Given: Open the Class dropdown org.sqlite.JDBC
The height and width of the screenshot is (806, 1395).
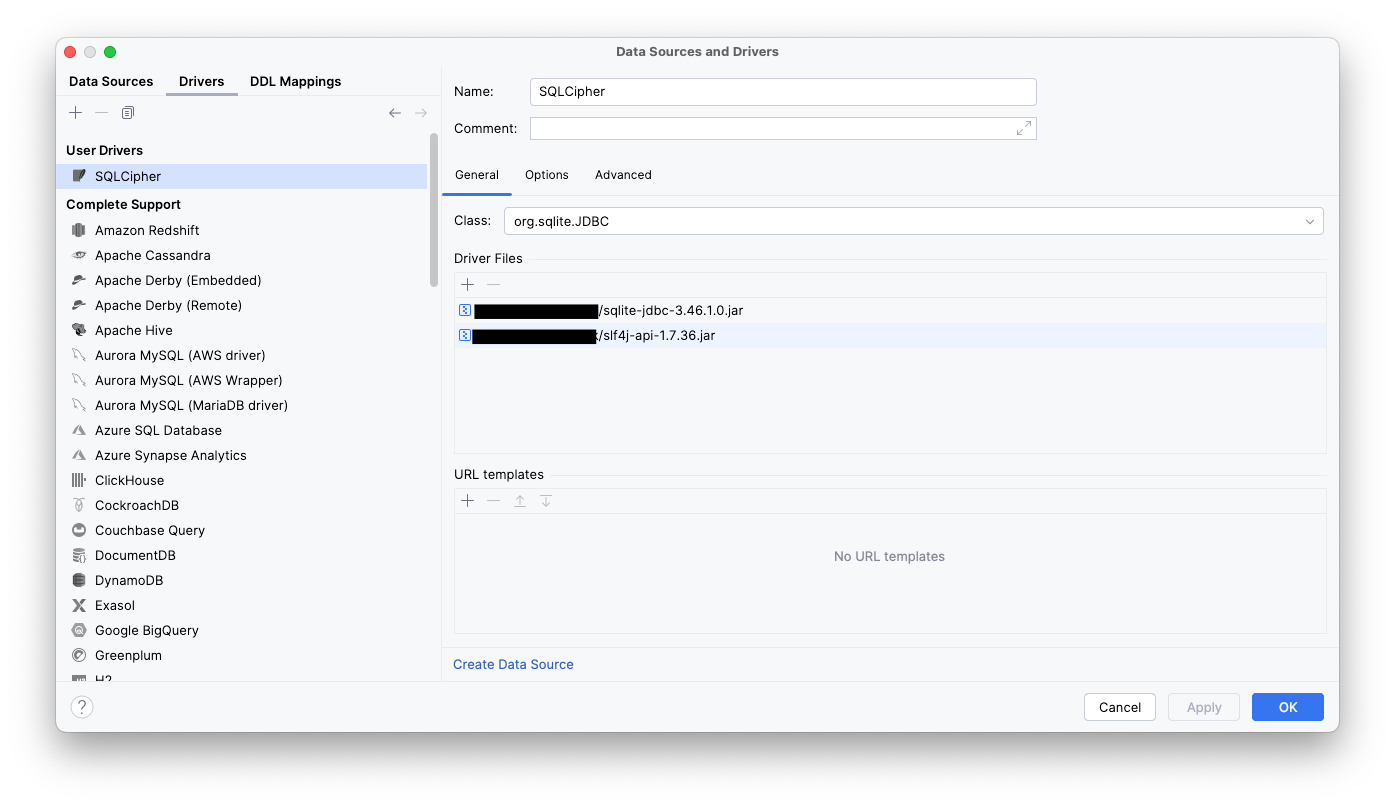Looking at the screenshot, I should coord(913,221).
